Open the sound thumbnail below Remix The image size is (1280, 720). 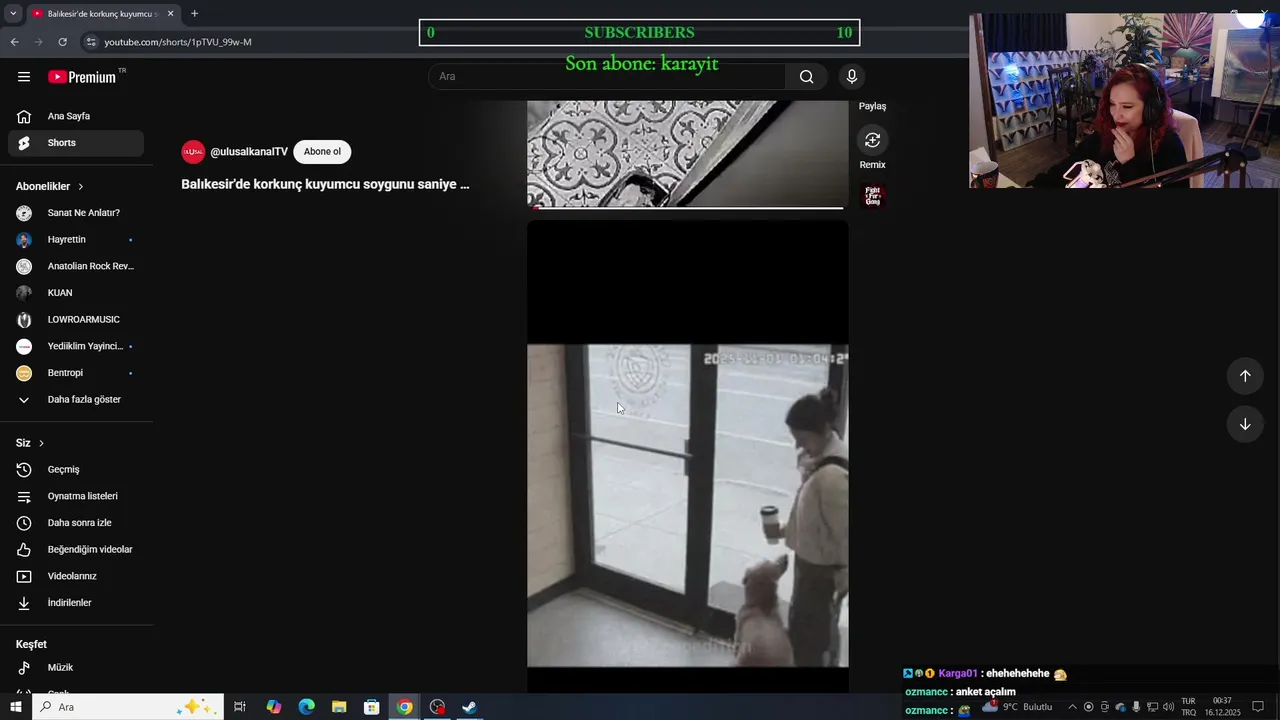(x=873, y=196)
